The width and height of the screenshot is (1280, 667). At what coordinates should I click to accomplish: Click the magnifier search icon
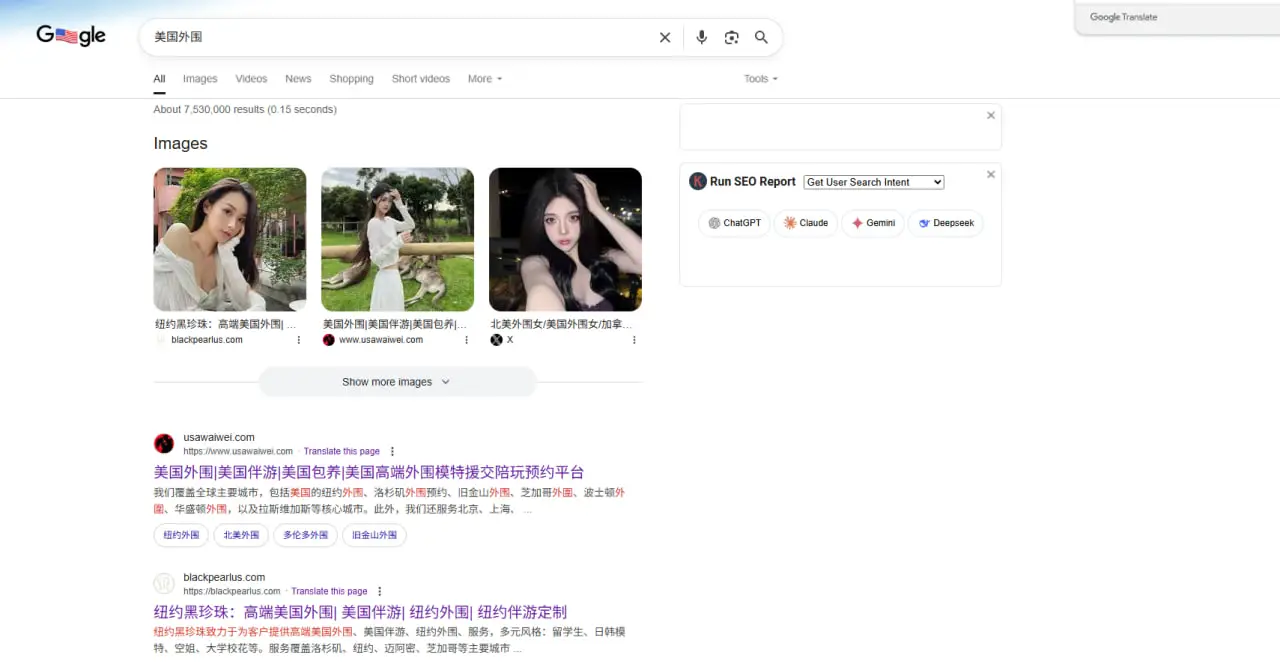point(761,37)
